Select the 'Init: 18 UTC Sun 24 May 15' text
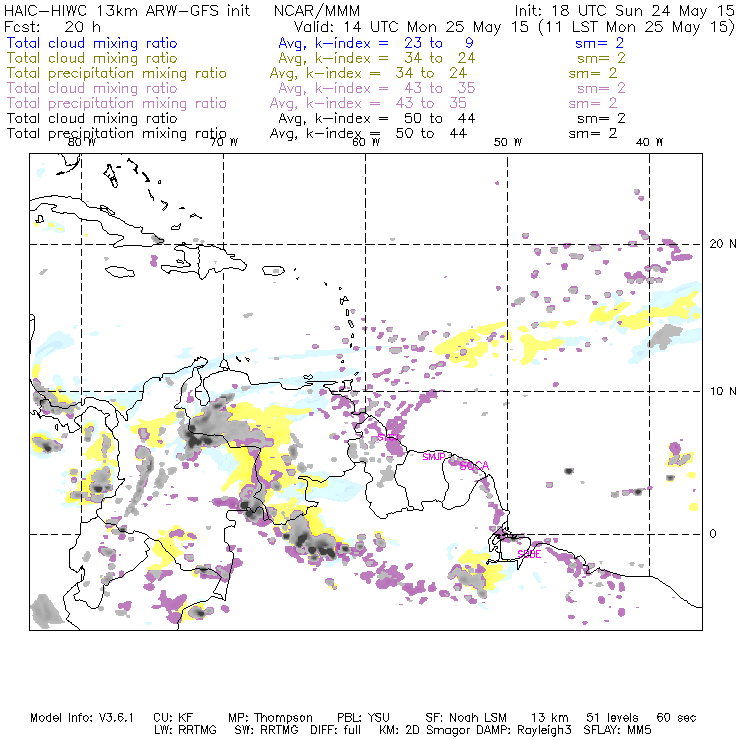This screenshot has height=740, width=740. pyautogui.click(x=624, y=10)
